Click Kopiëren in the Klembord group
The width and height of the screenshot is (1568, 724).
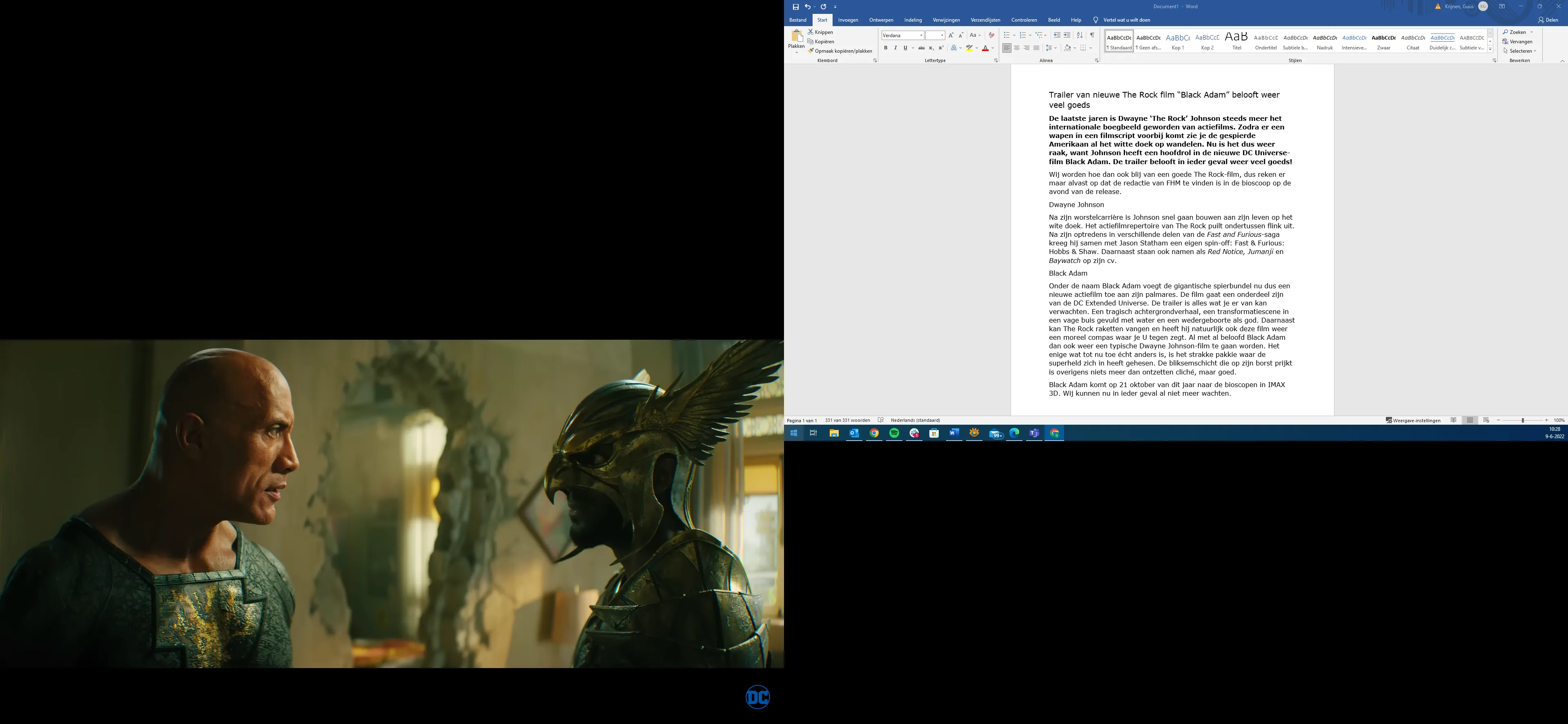click(x=821, y=41)
